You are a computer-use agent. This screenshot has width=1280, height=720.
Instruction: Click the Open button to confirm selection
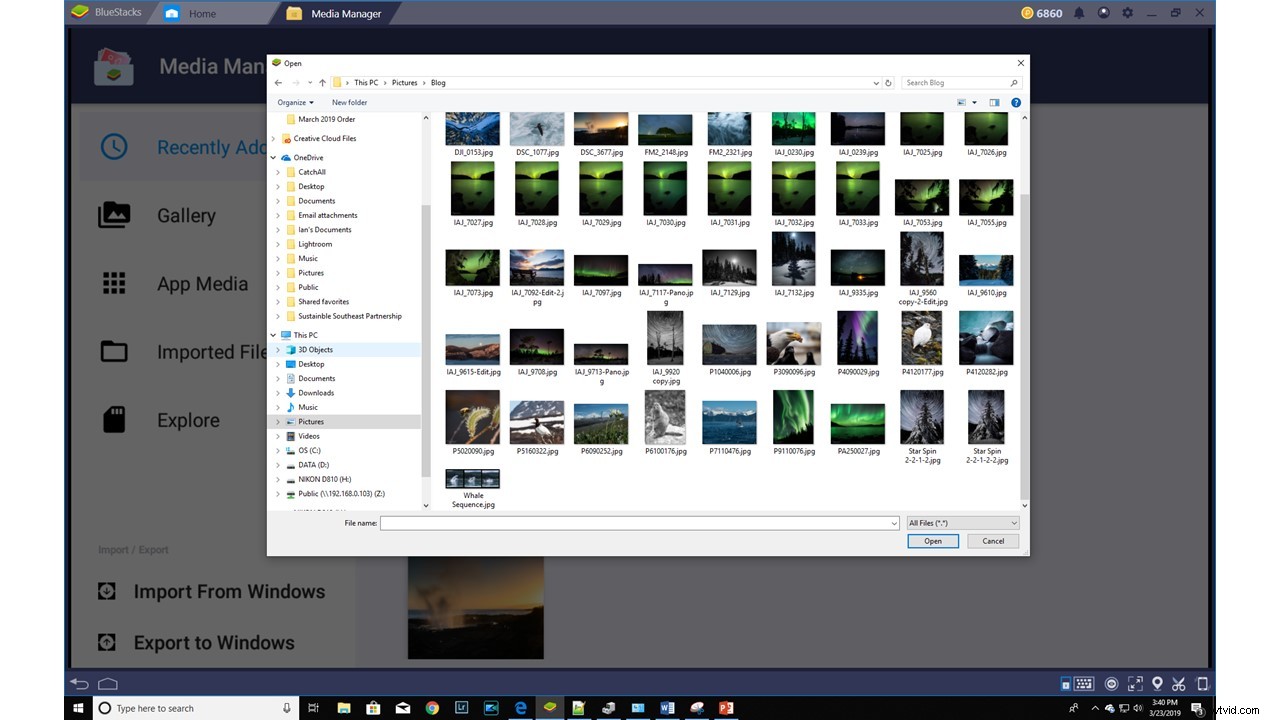[x=931, y=540]
